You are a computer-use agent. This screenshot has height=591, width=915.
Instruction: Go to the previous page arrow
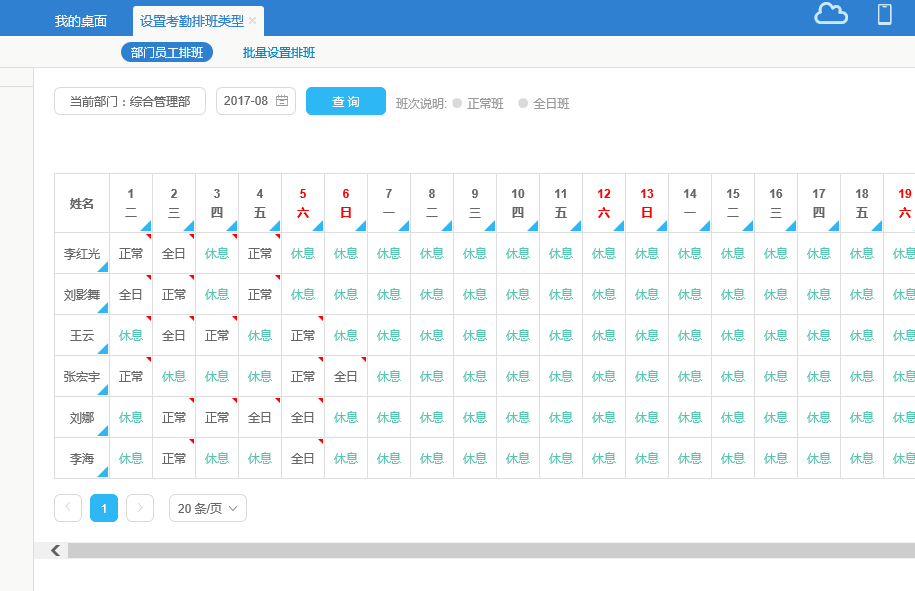(68, 508)
